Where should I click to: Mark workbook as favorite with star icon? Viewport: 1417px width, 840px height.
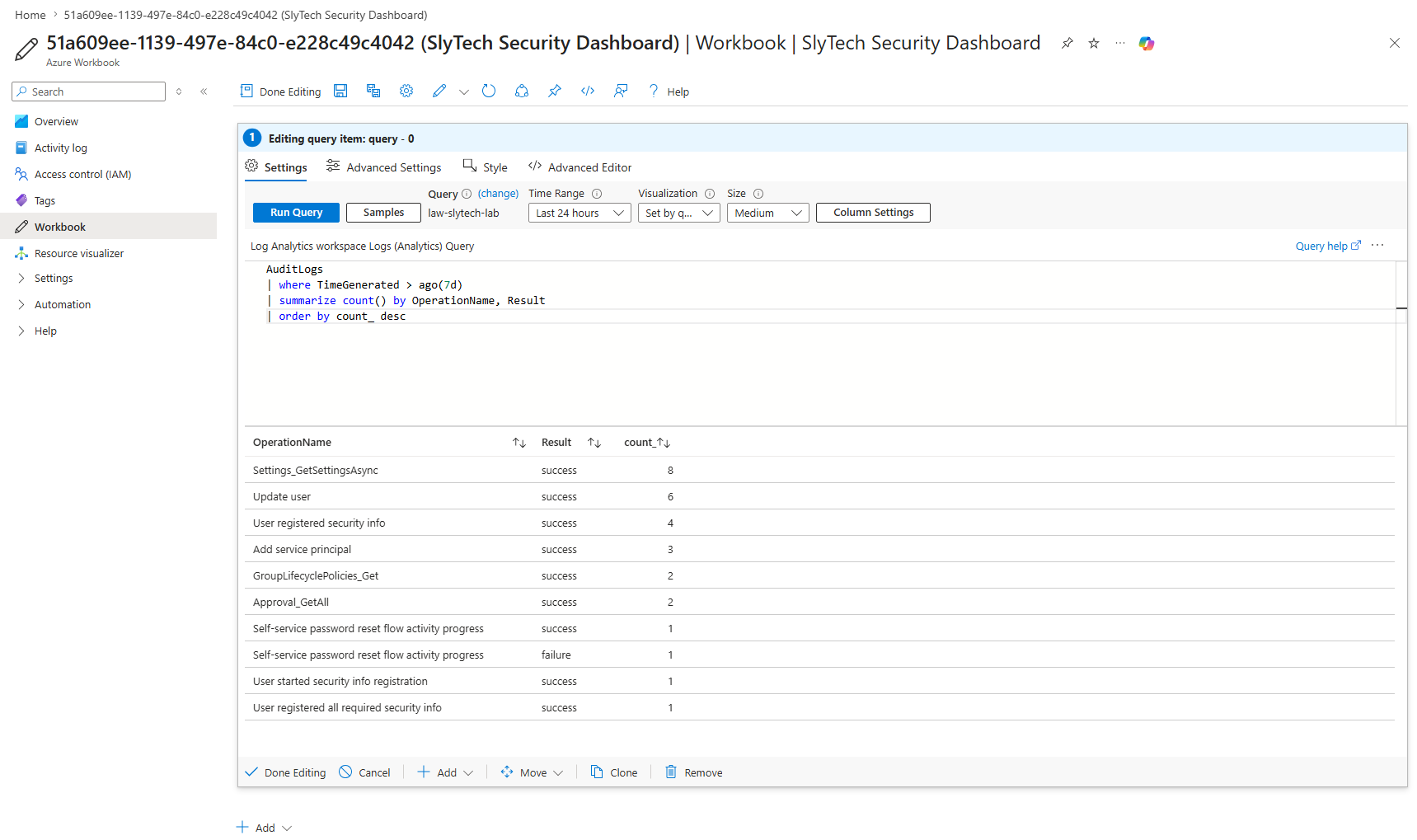pos(1094,44)
